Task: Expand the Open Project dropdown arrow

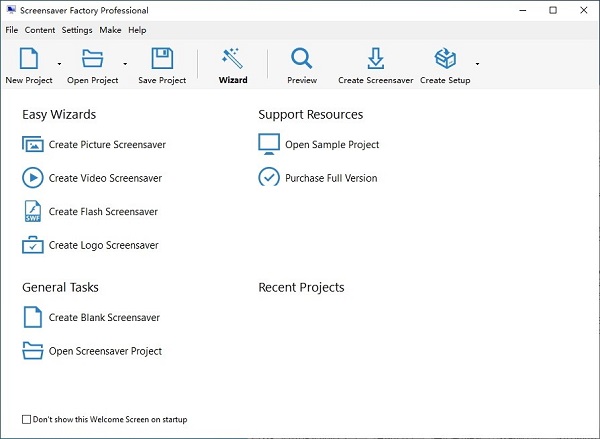Action: pos(125,64)
